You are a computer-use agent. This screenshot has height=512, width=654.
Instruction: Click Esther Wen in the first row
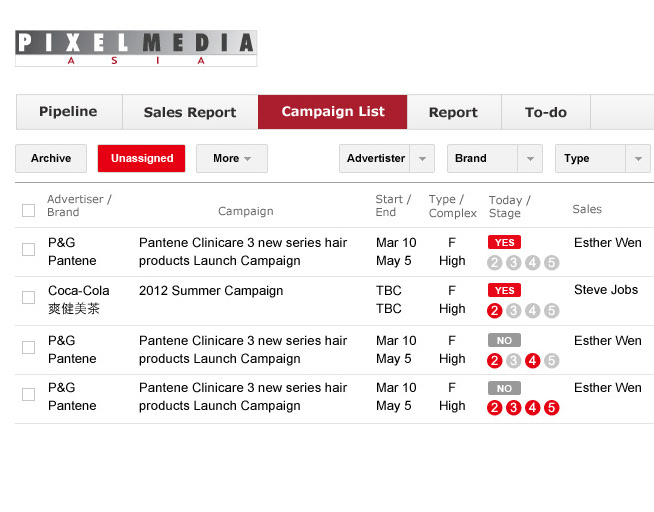tap(608, 243)
